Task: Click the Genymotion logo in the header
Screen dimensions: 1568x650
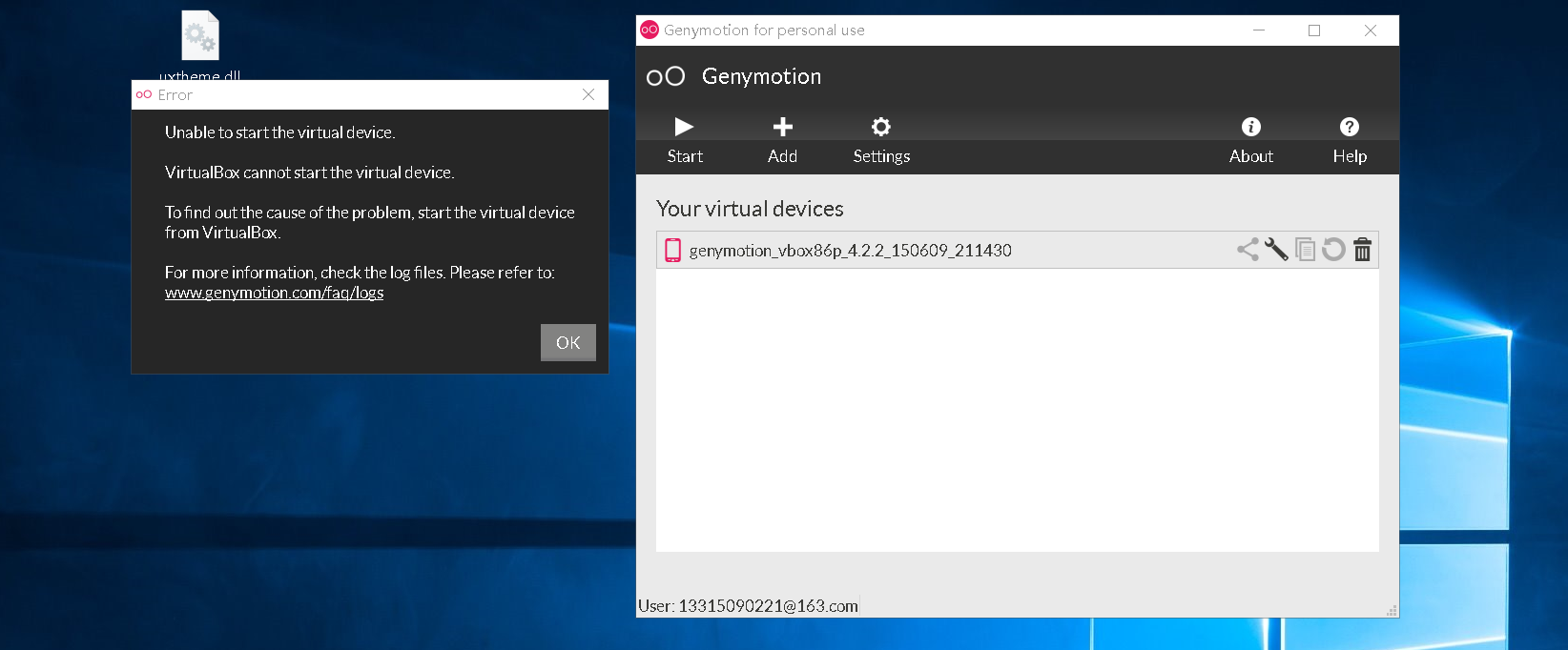Action: click(666, 76)
